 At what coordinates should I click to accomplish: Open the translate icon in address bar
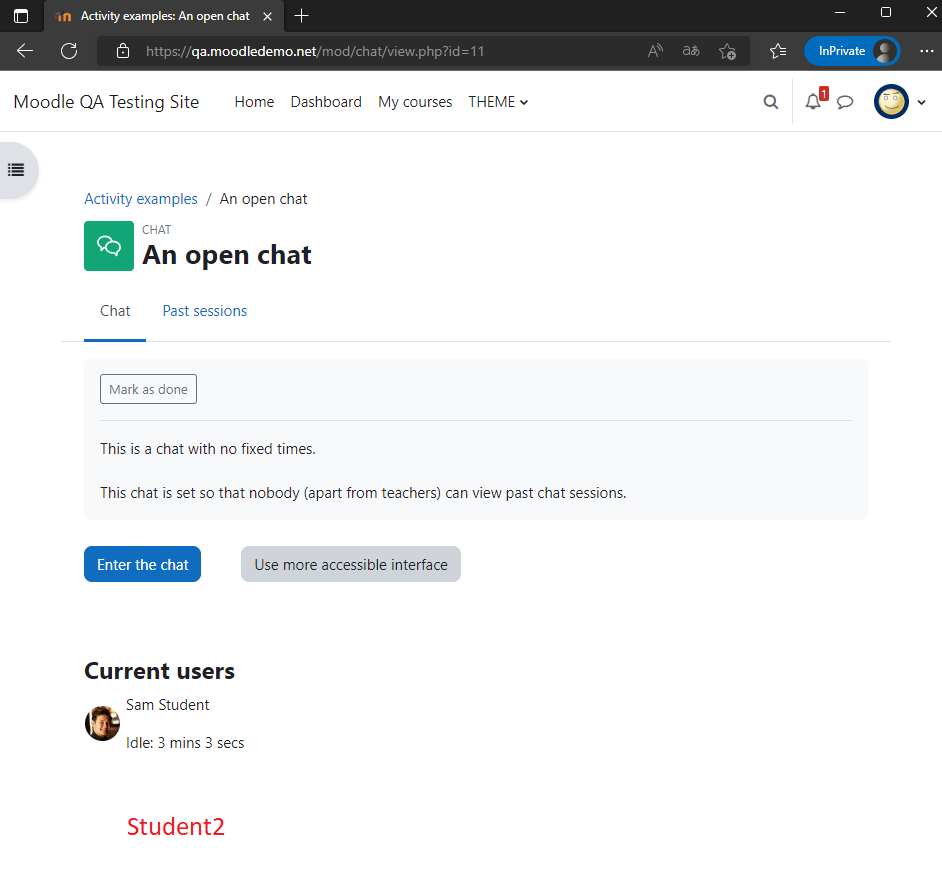click(691, 51)
